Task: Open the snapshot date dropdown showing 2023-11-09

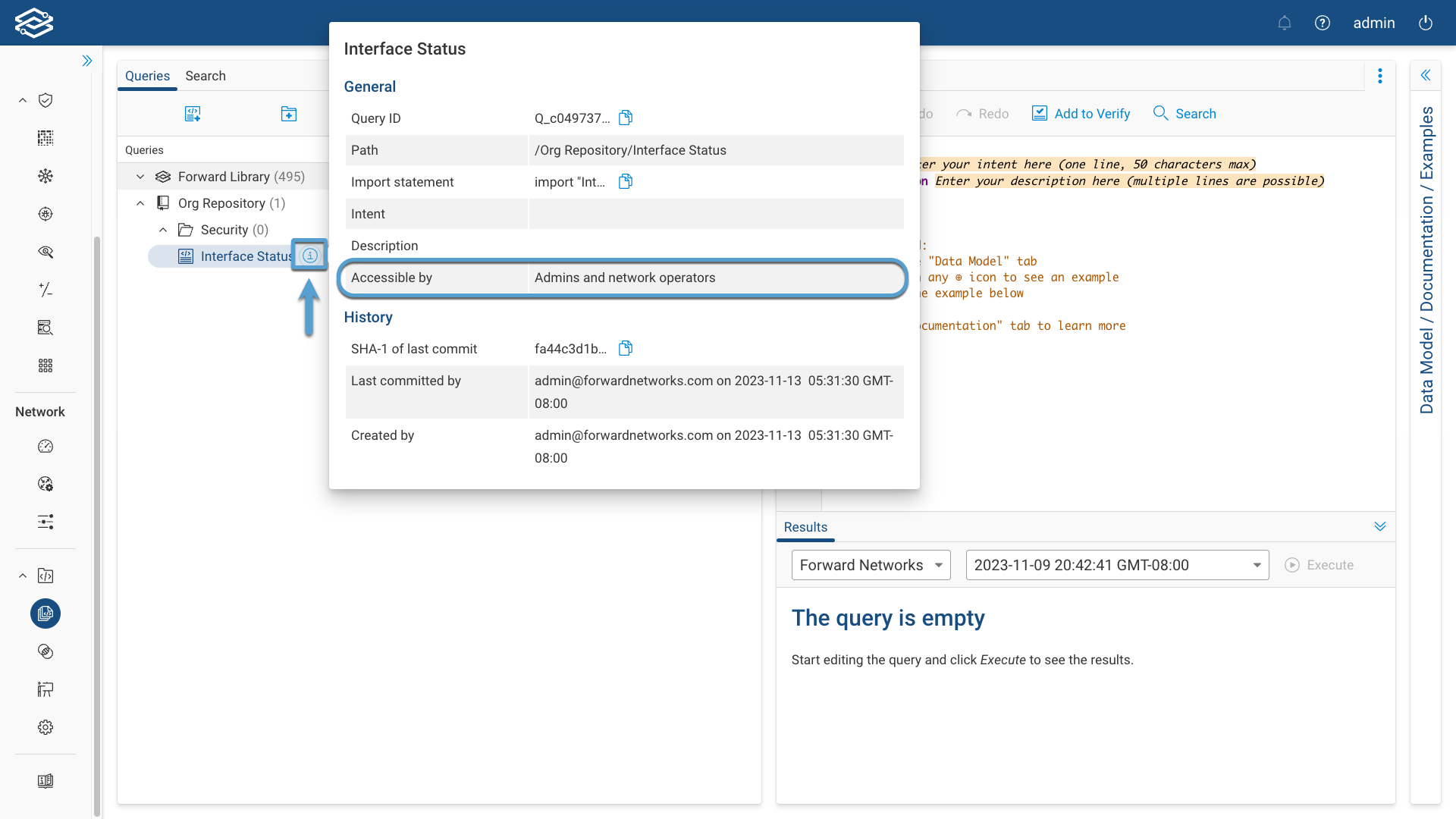Action: point(1116,564)
